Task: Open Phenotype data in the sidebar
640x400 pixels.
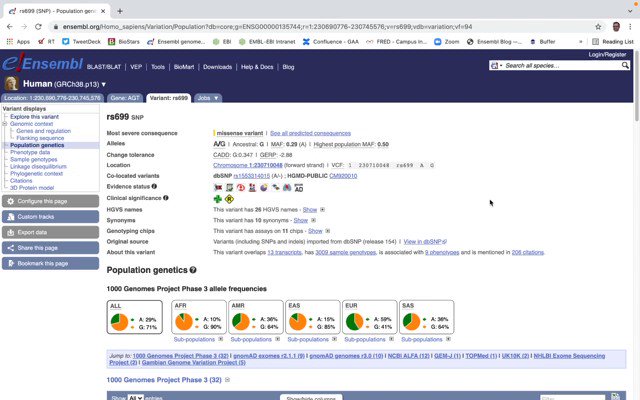Action: pos(30,152)
